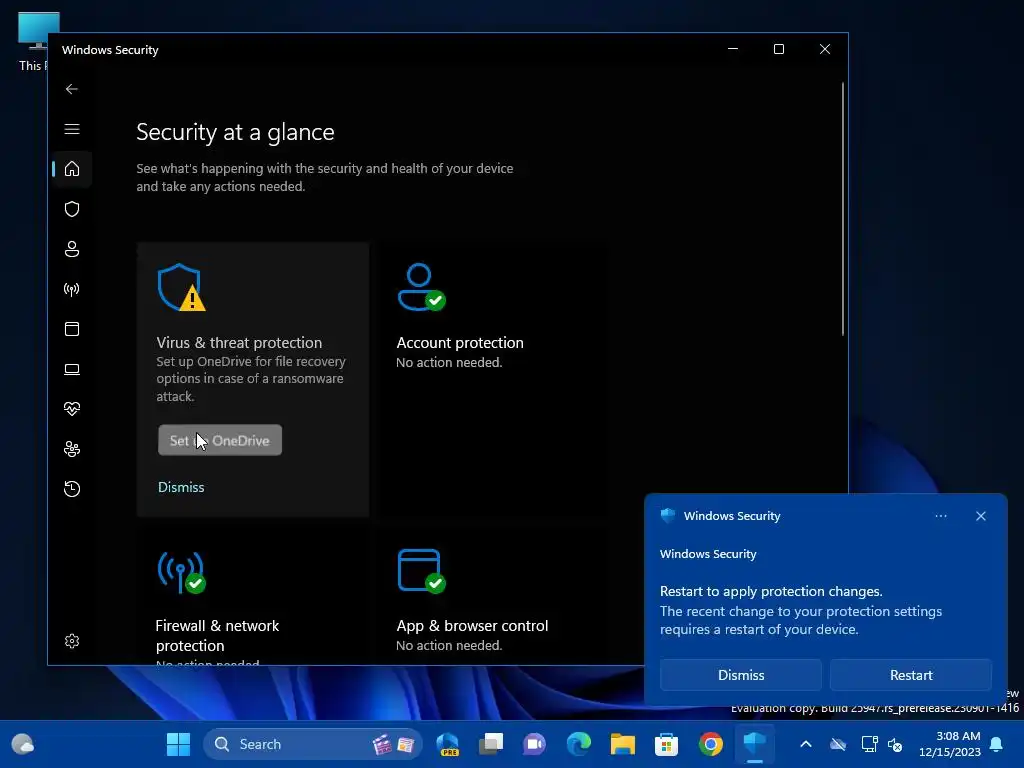Click Windows Security taskbar icon
Viewport: 1024px width, 768px height.
pyautogui.click(x=754, y=744)
